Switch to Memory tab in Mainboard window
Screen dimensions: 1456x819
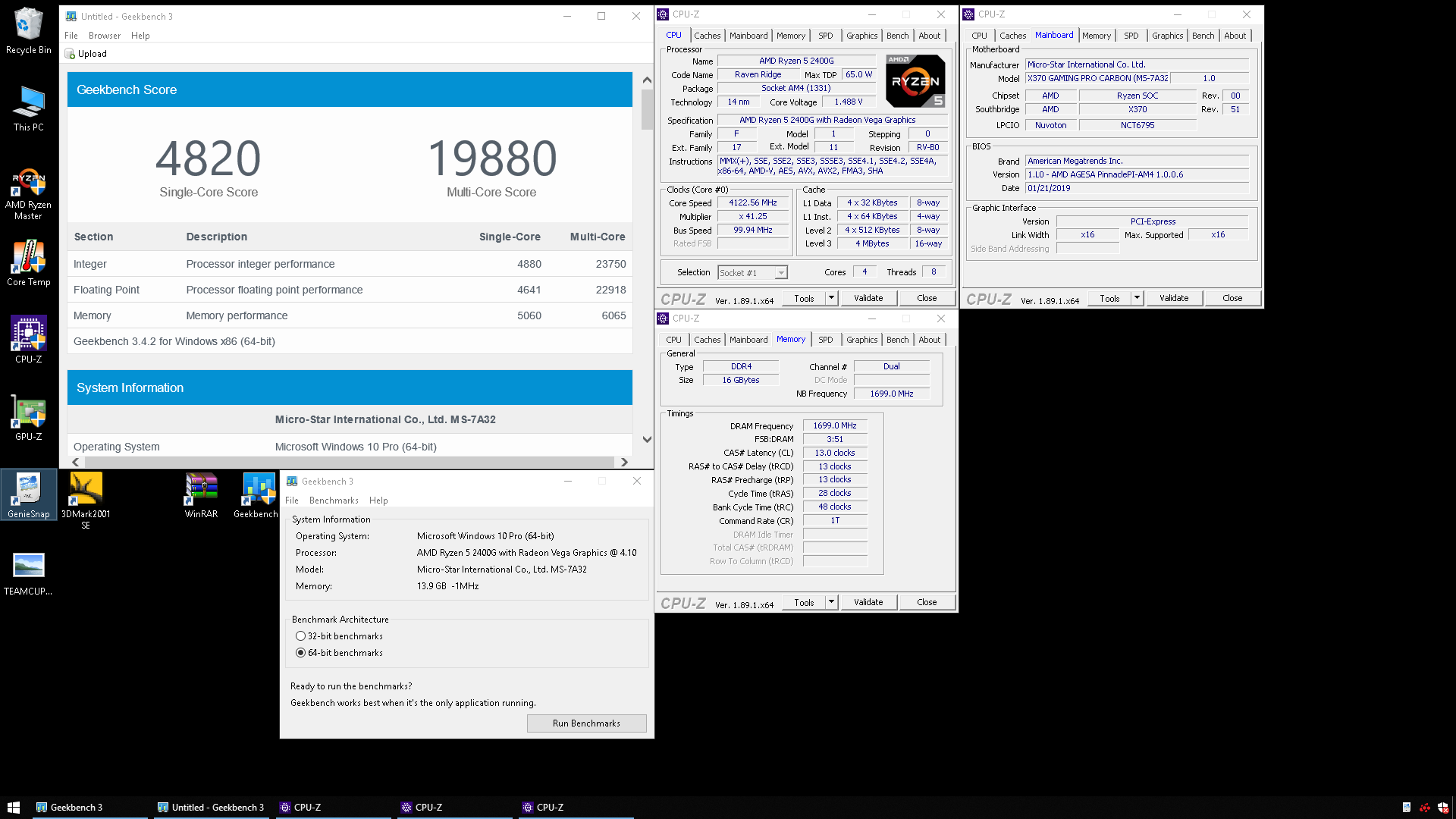(1096, 36)
